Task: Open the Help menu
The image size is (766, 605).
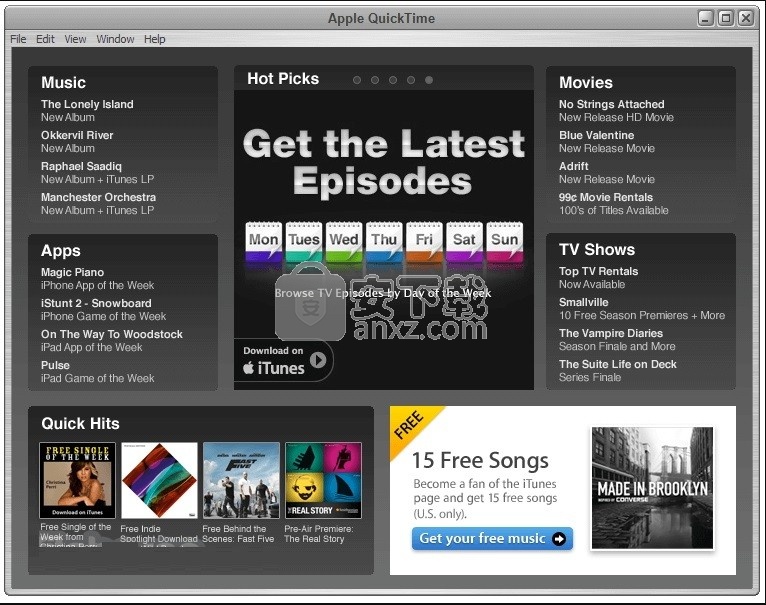Action: [x=154, y=39]
